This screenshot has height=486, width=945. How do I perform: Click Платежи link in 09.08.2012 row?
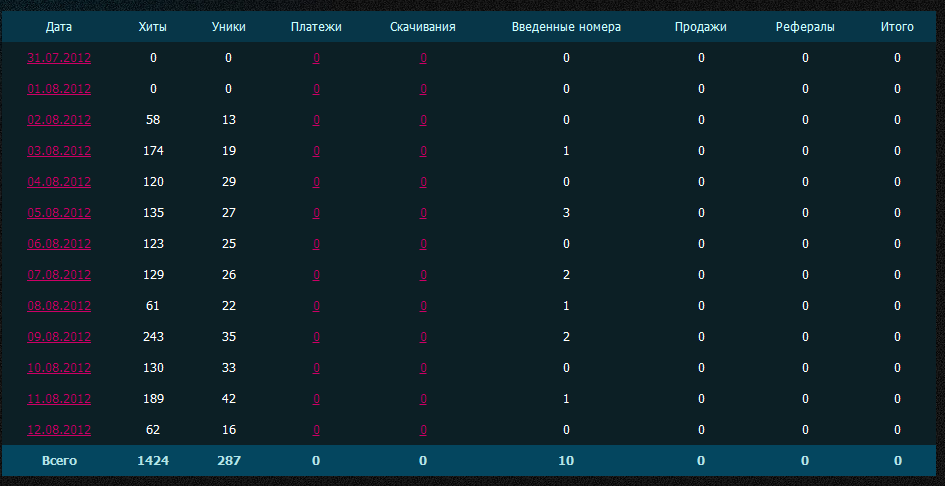[316, 337]
